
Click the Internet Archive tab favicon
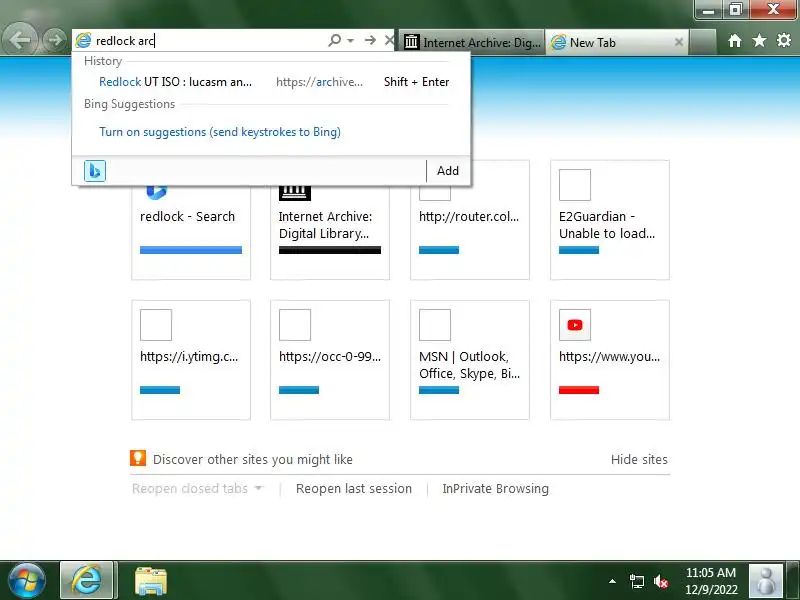coord(412,42)
